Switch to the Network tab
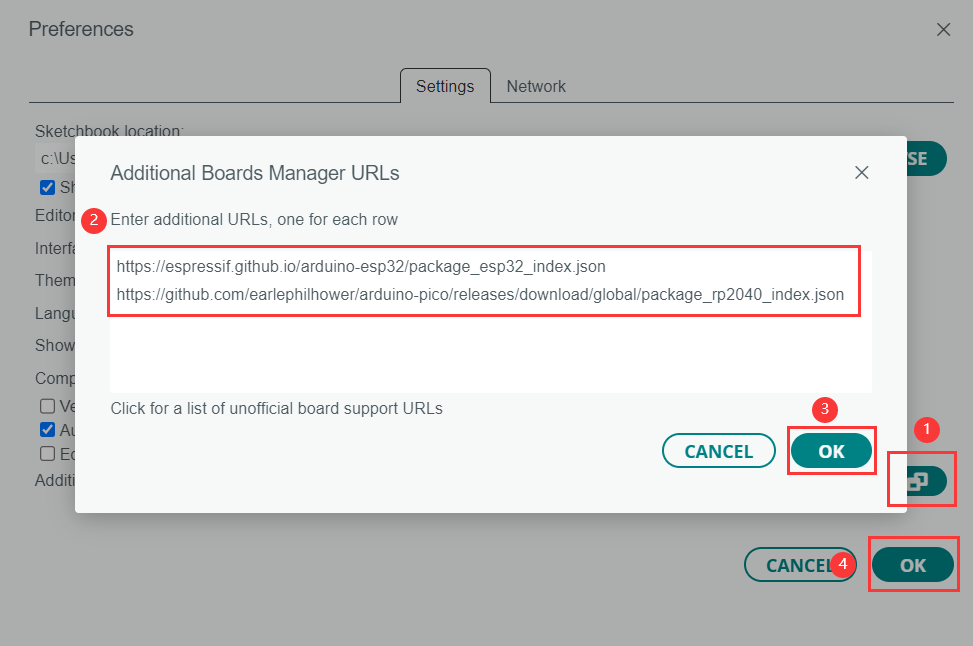This screenshot has width=973, height=646. point(536,86)
